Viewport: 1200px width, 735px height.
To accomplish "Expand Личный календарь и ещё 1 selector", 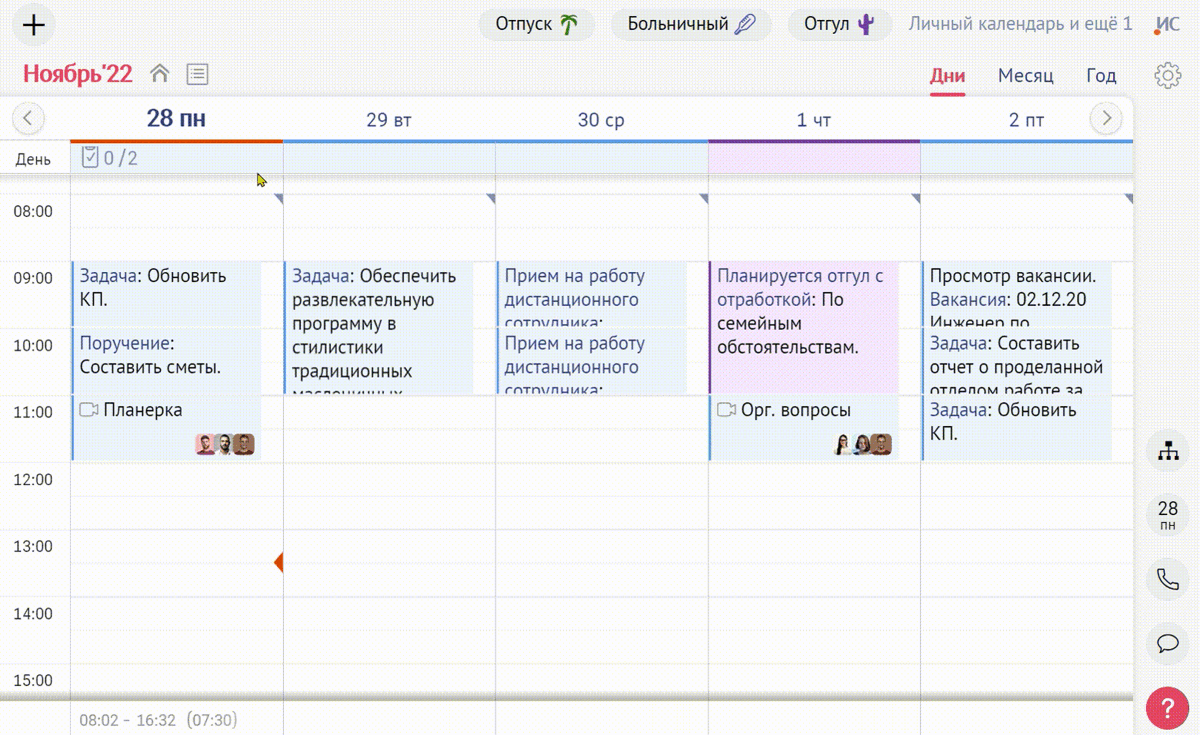I will coord(1019,24).
